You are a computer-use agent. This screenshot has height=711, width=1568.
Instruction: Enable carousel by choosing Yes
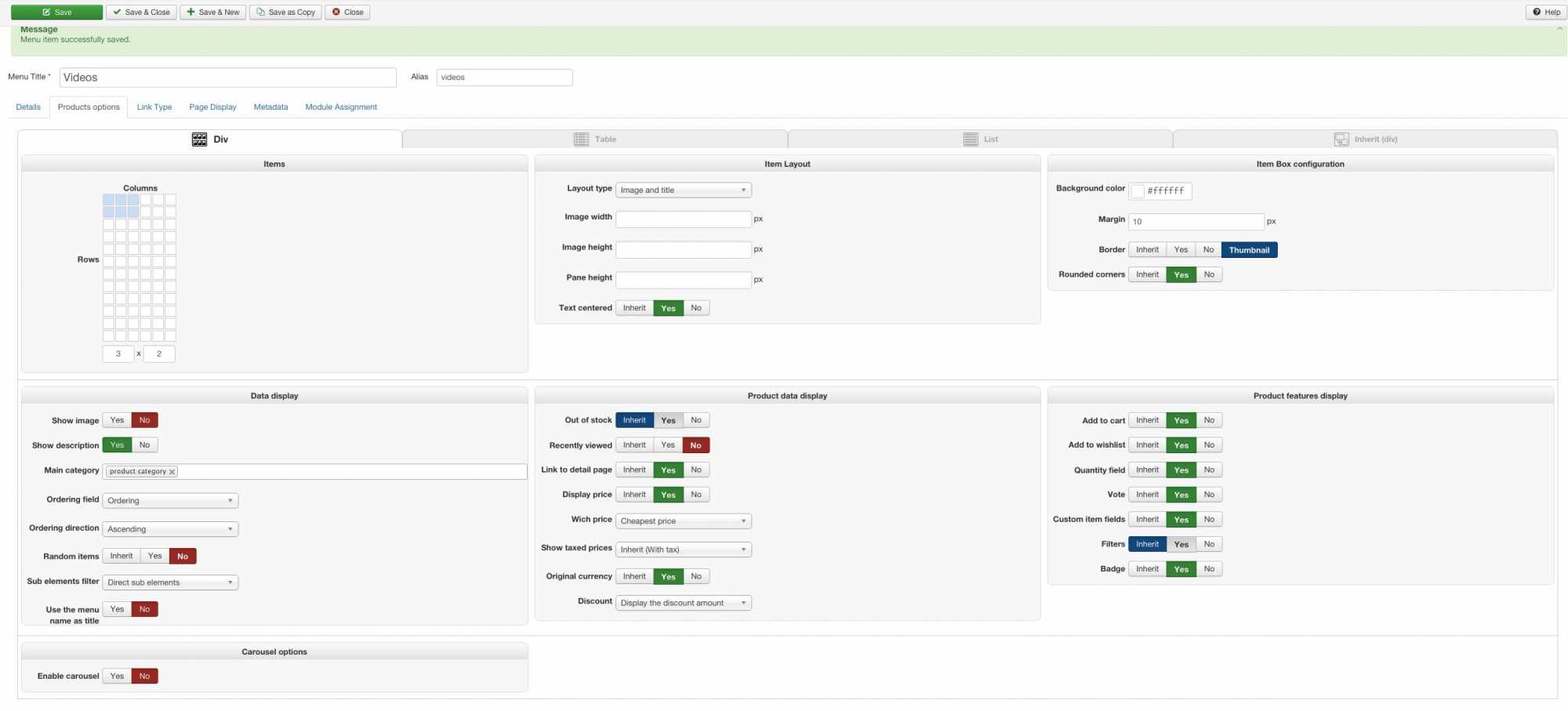tap(117, 677)
